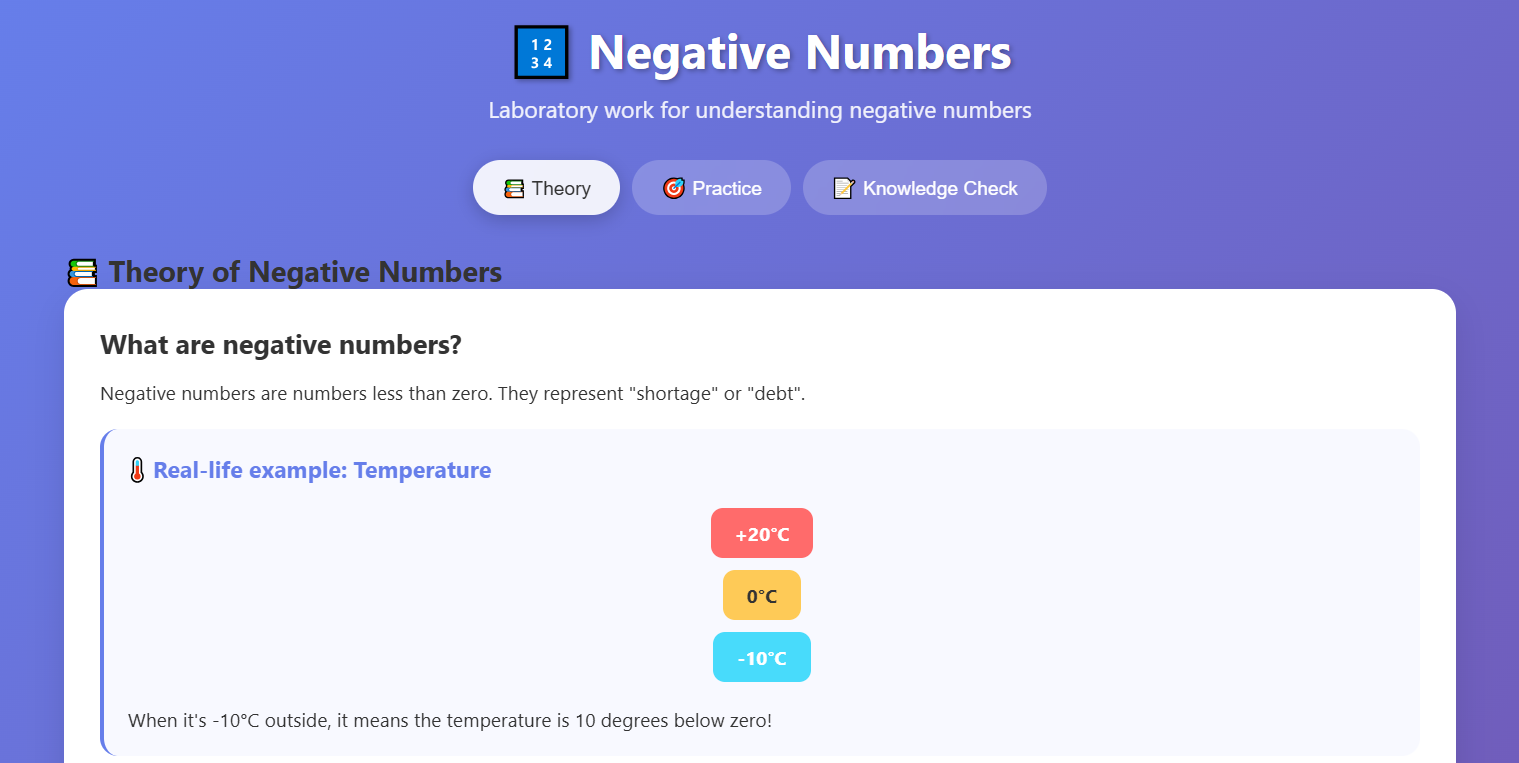Go to the Knowledge Check tab
1519x763 pixels.
click(925, 188)
